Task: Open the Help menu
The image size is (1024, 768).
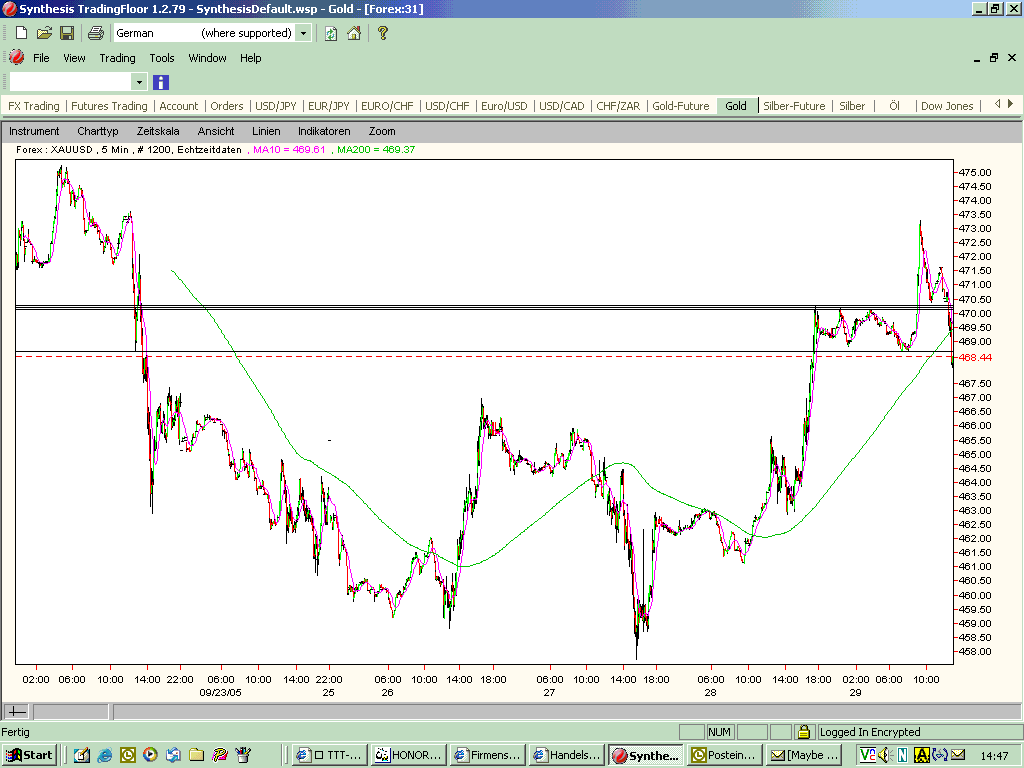Action: pyautogui.click(x=251, y=58)
